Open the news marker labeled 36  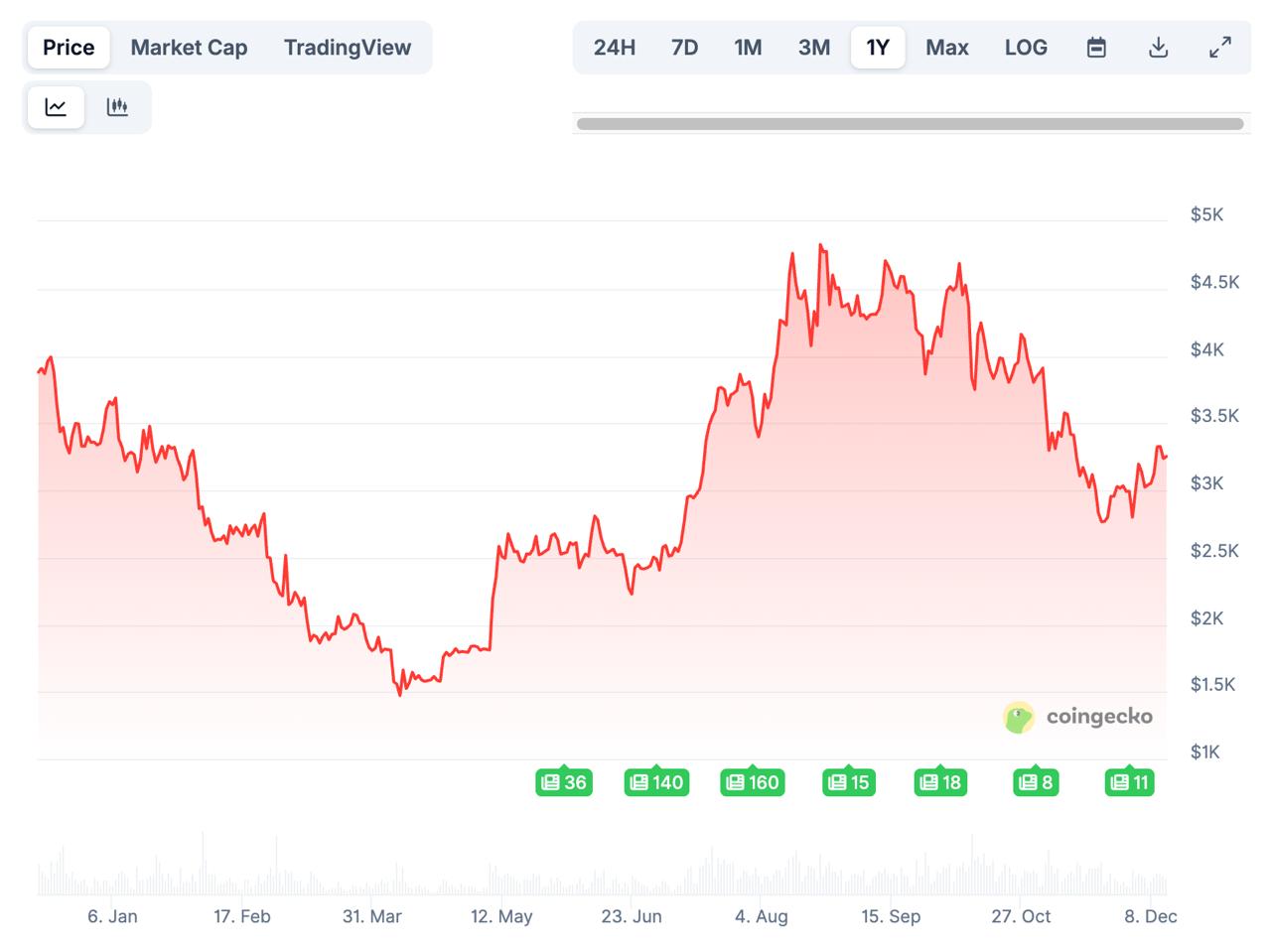564,782
